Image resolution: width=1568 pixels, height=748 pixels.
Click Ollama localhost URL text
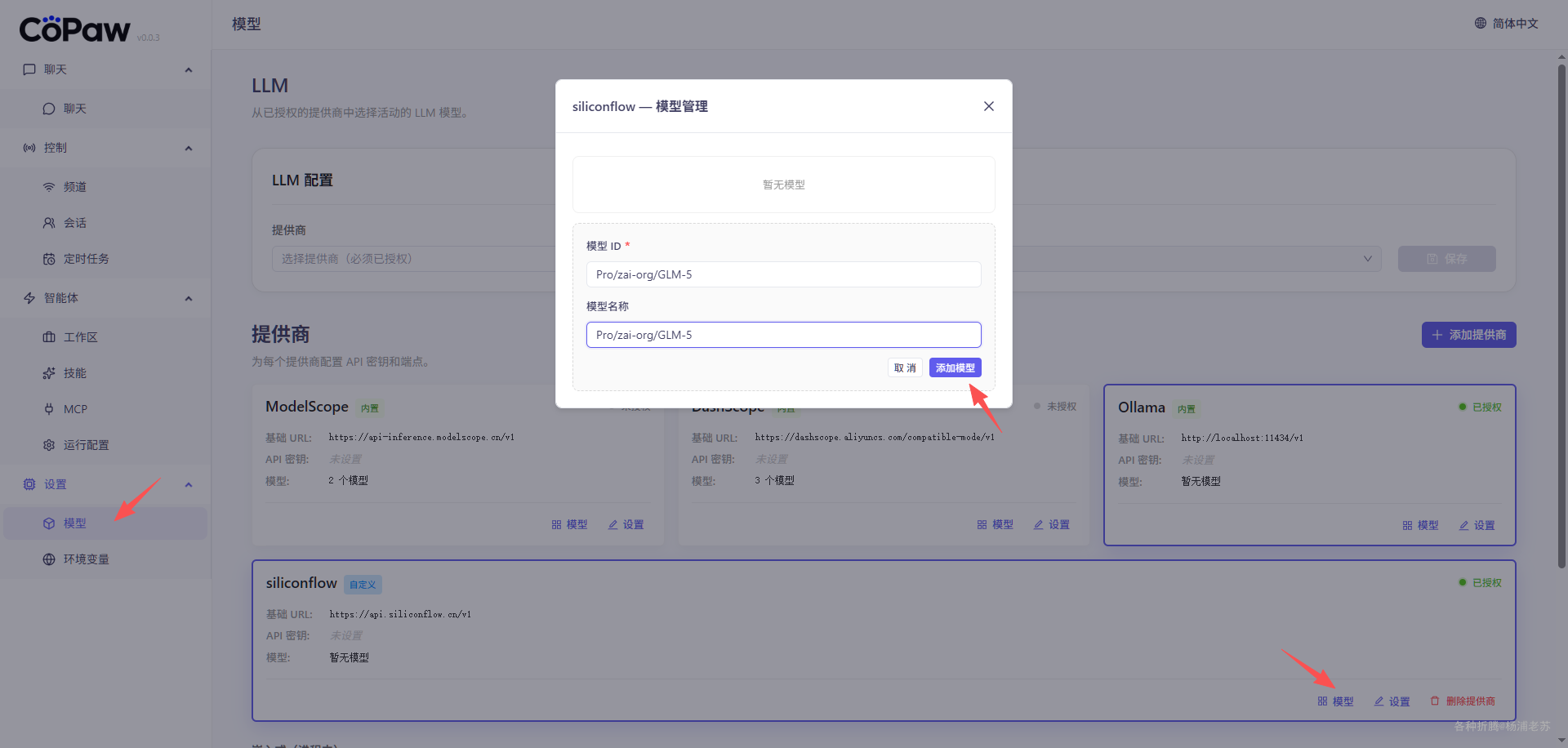1242,438
